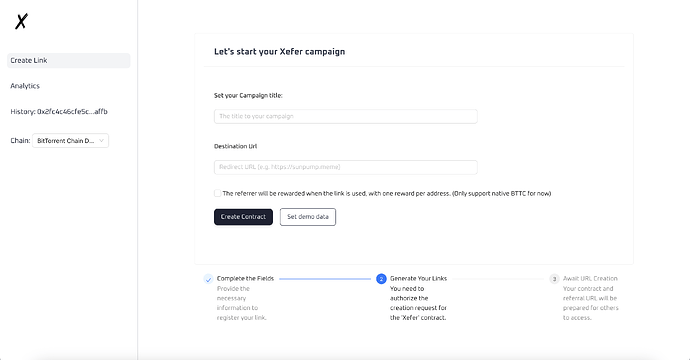This screenshot has width=690, height=360.
Task: Select the Generate Your Links step title
Action: pos(418,279)
